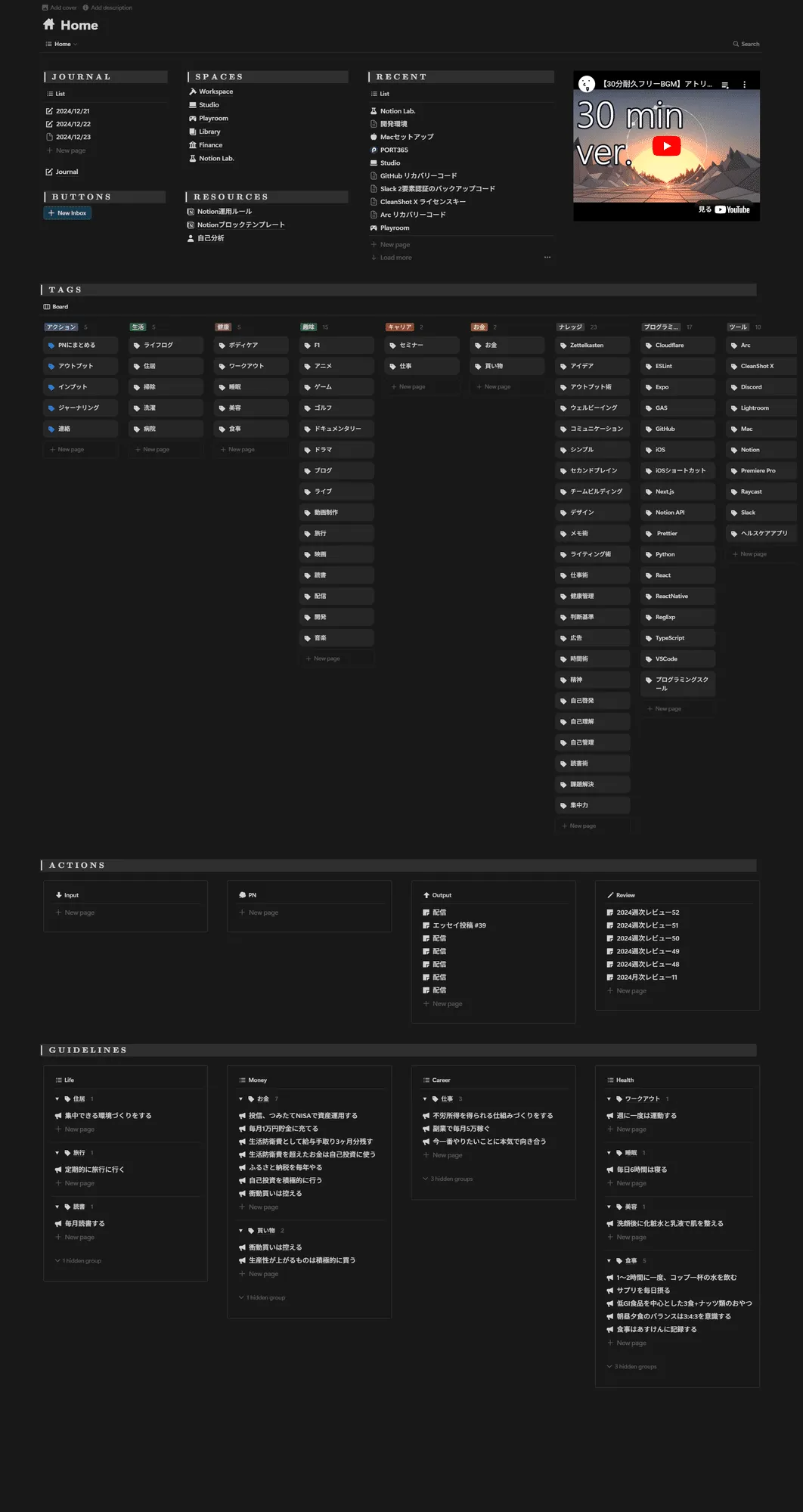Open the TypeScript tag card
This screenshot has height=1512, width=803.
click(x=678, y=638)
